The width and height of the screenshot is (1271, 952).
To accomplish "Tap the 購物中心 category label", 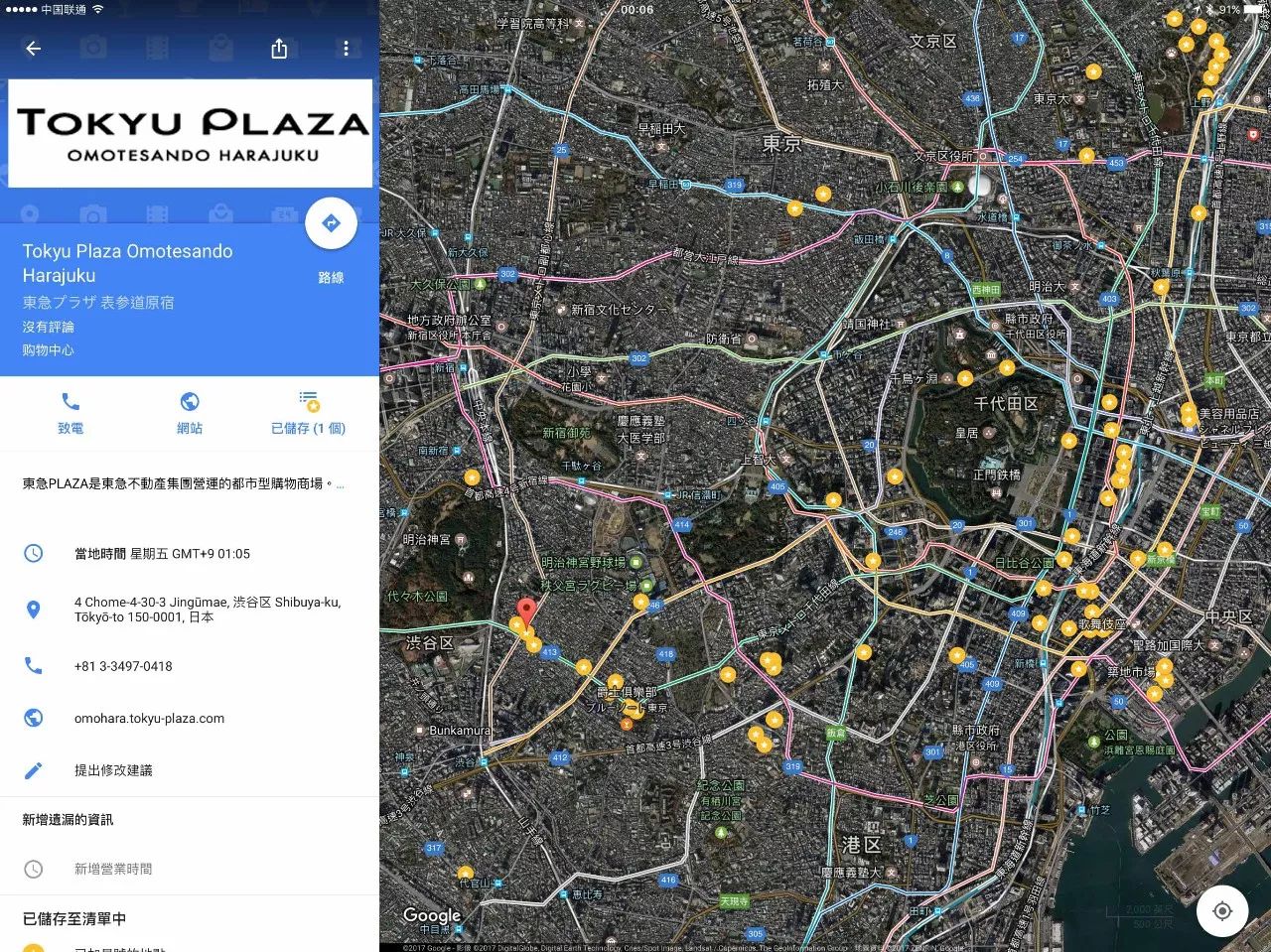I will (x=48, y=350).
